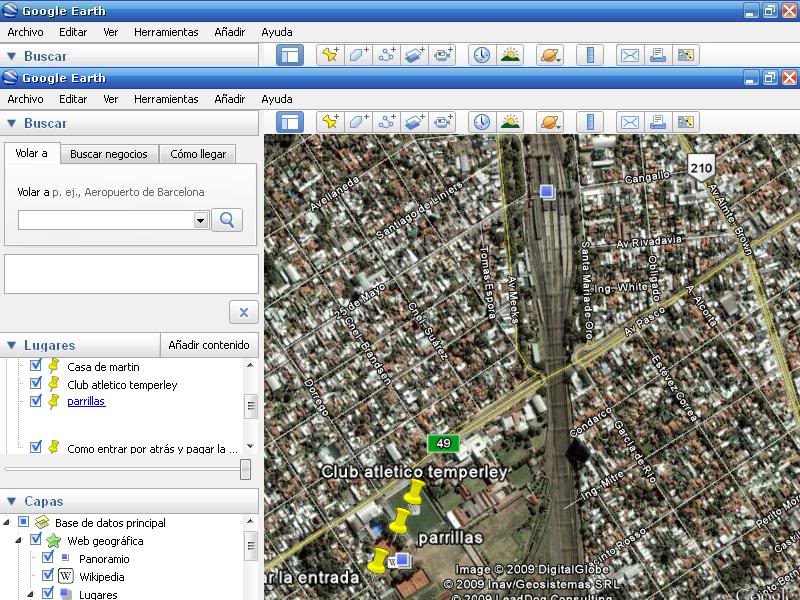Click the polygon icon in the background window
800x600 pixels.
(358, 55)
